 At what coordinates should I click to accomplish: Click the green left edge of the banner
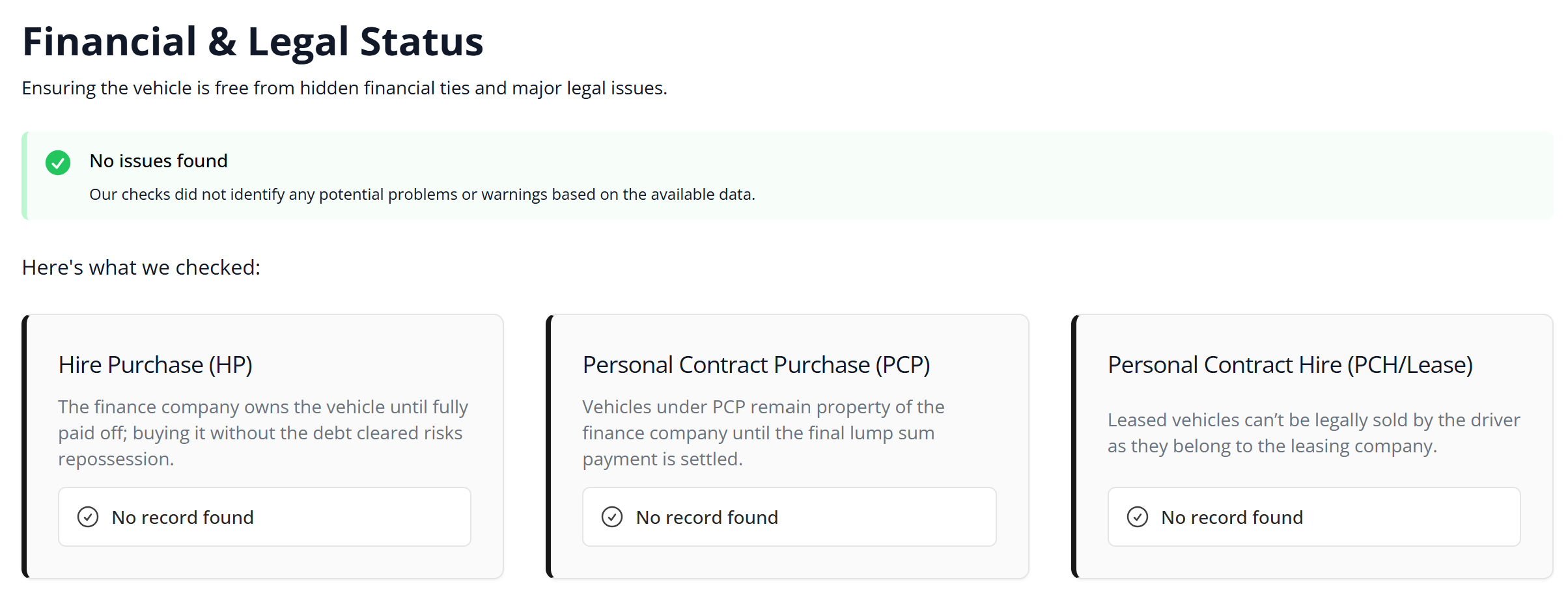[25, 176]
